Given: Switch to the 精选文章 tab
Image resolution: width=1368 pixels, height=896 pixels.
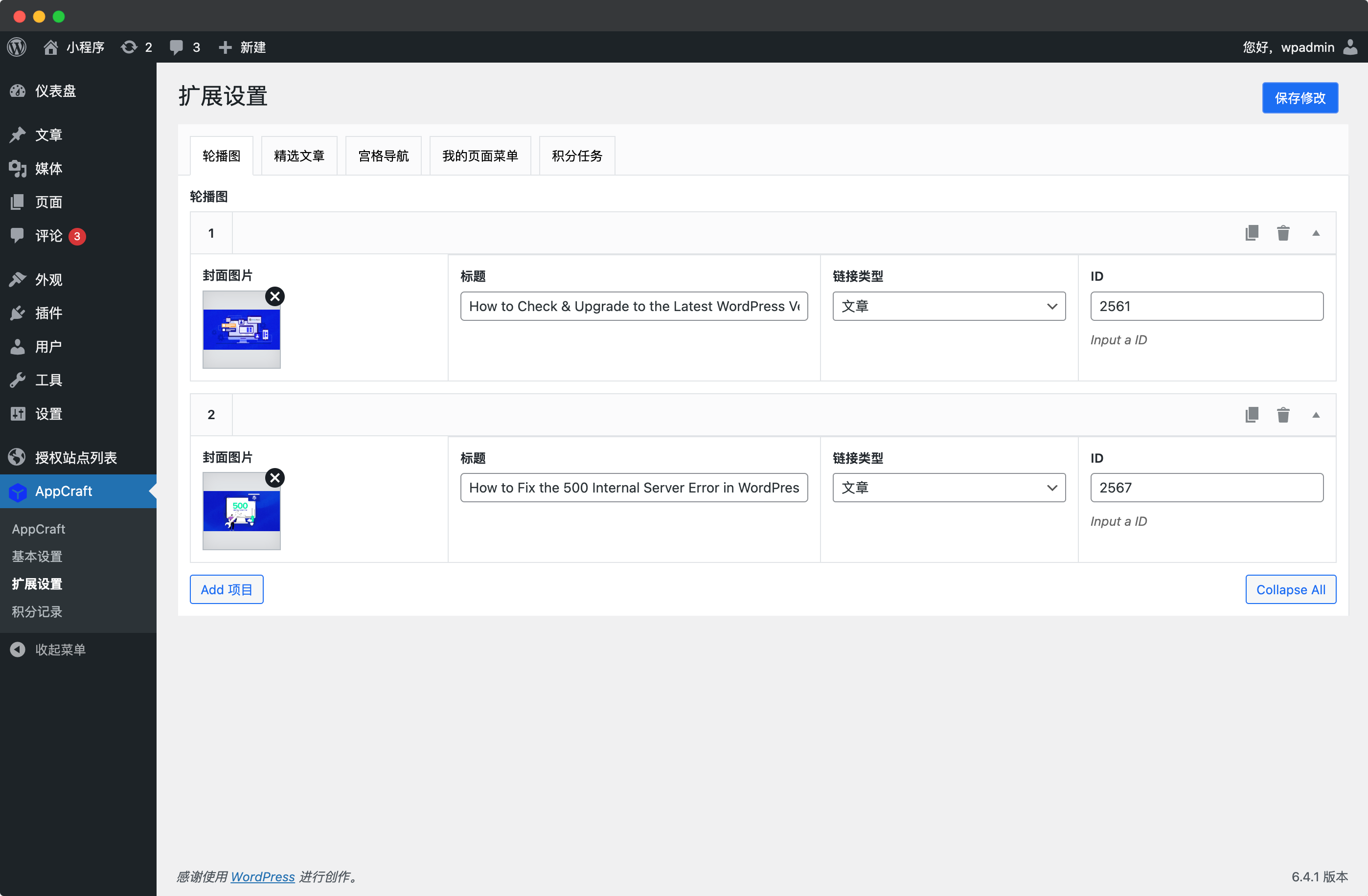Looking at the screenshot, I should point(299,156).
